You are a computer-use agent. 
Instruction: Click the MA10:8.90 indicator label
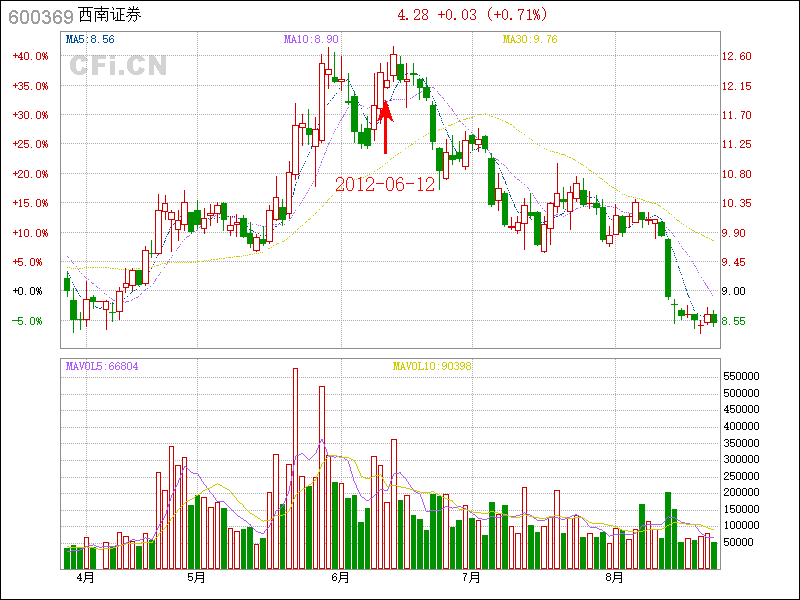(x=311, y=39)
